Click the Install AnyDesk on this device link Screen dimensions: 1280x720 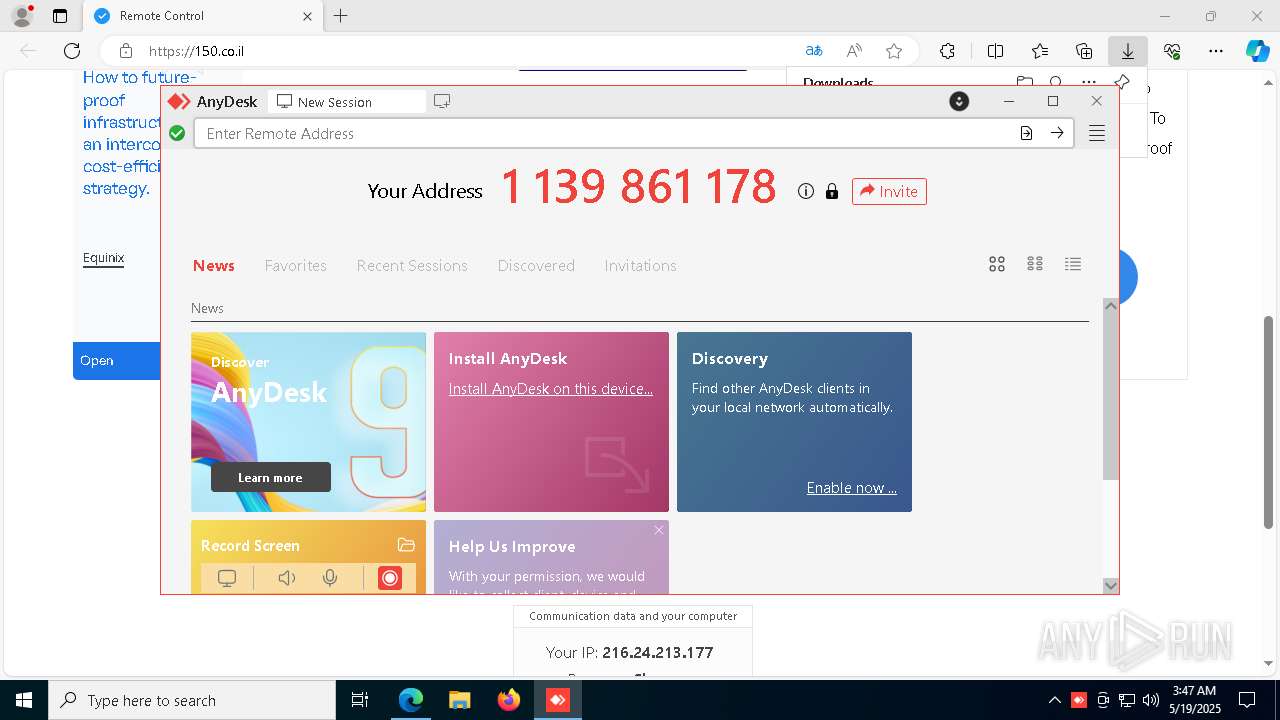(551, 388)
